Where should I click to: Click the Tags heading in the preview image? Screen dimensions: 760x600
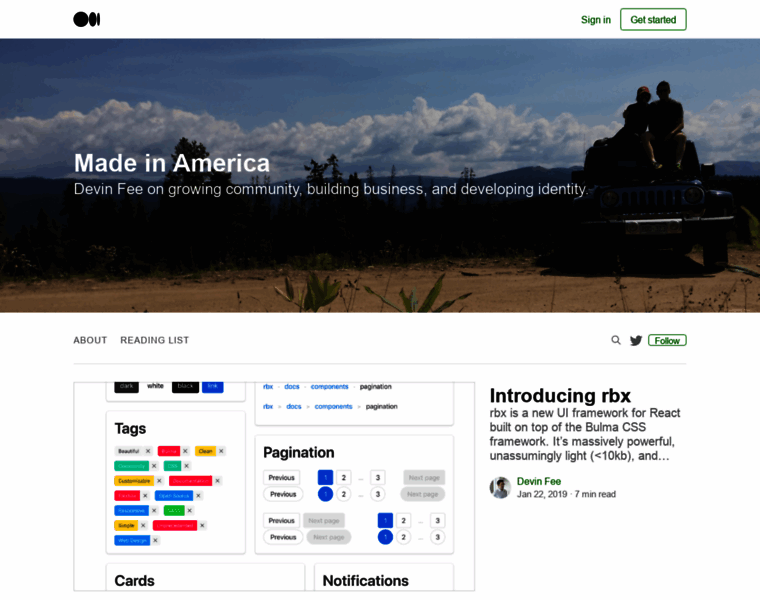pos(130,428)
